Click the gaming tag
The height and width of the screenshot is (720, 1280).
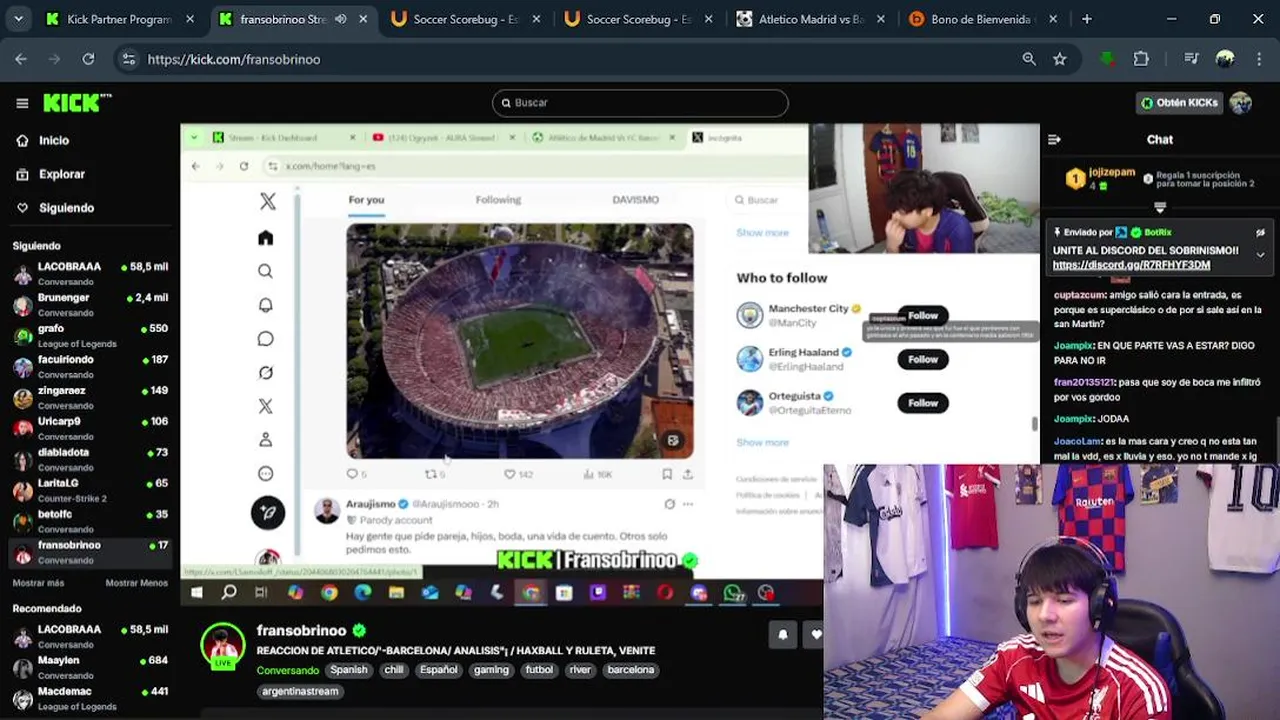point(491,670)
